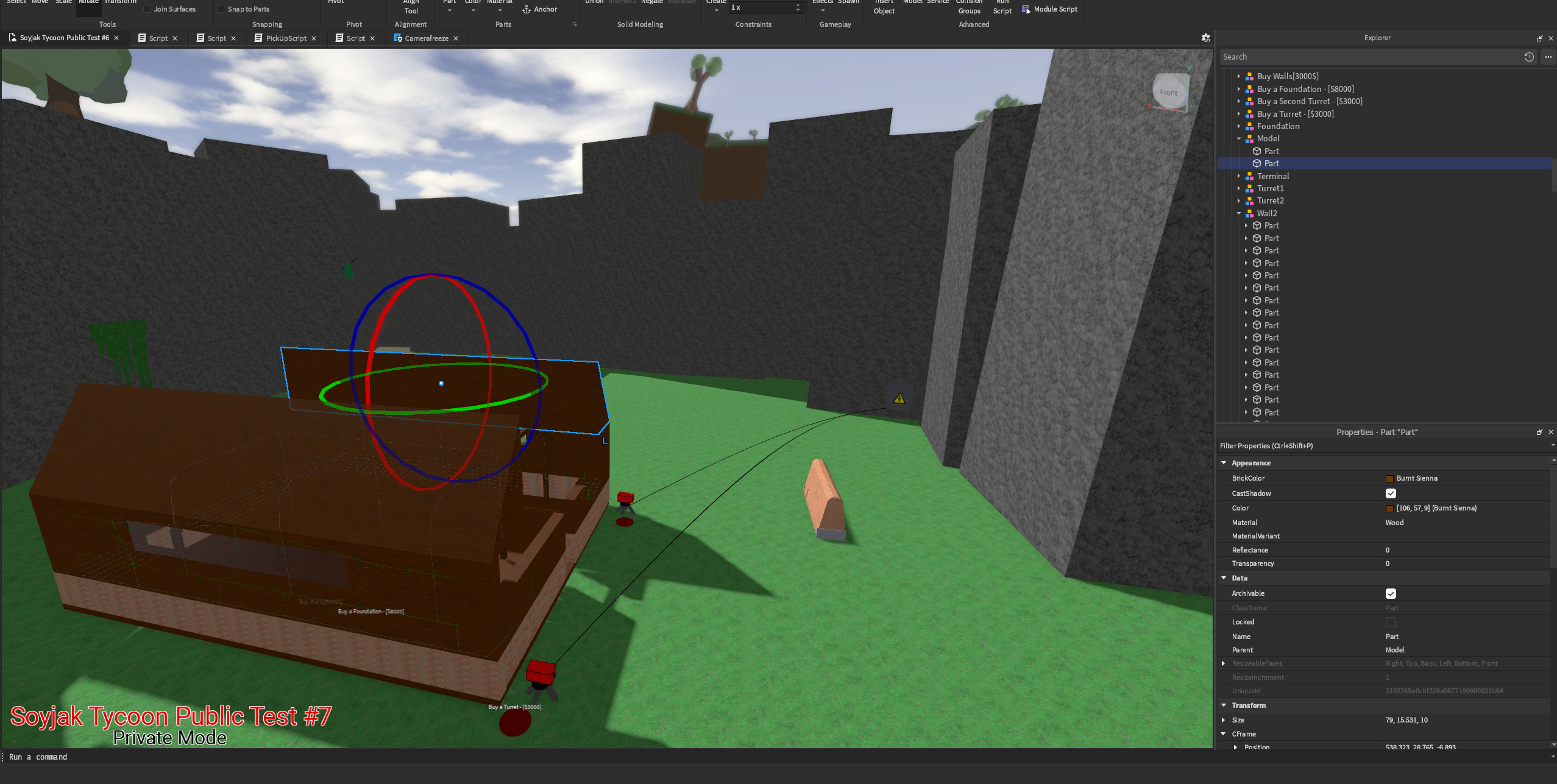Expand the Size property

(x=1224, y=720)
